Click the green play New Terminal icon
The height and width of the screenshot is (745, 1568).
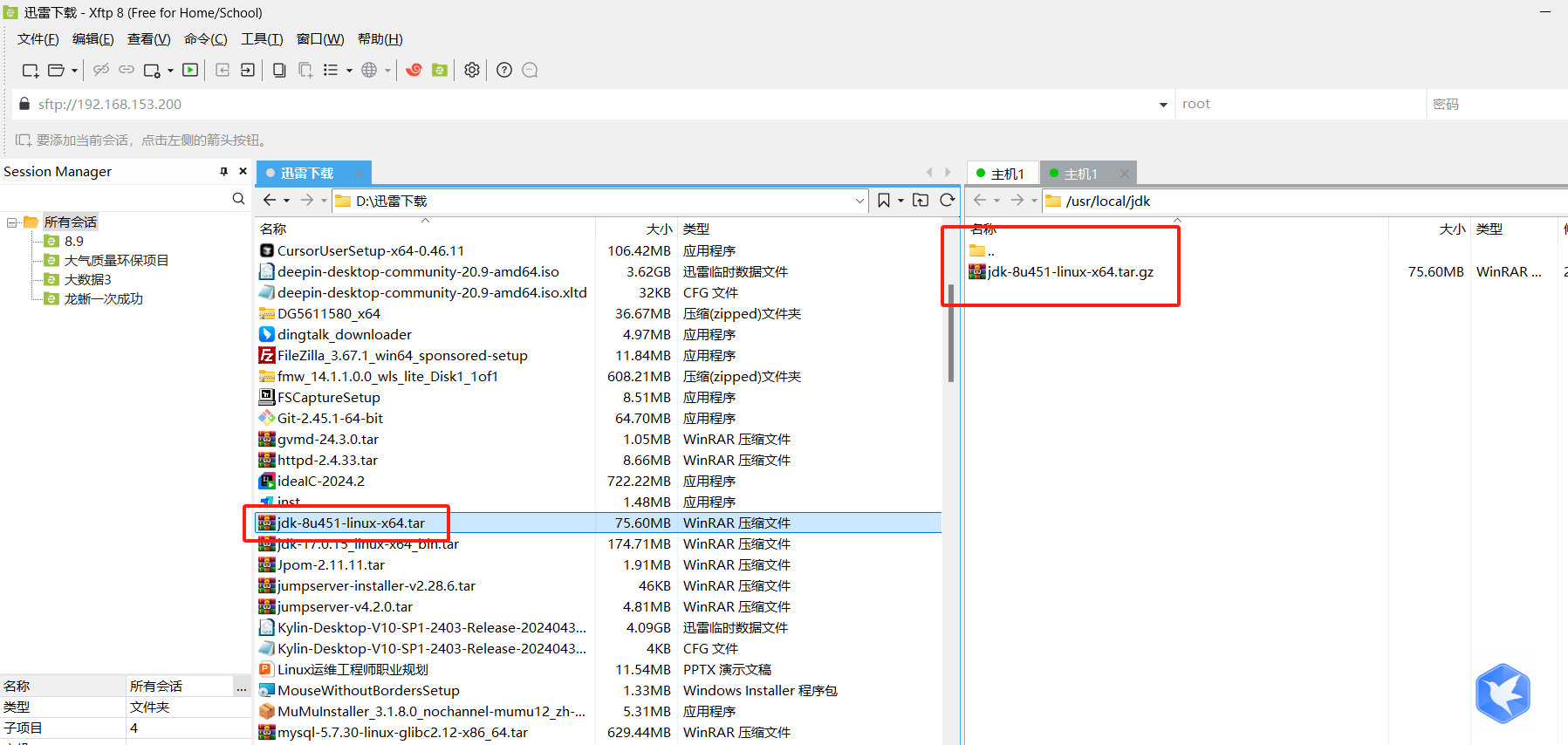[190, 70]
